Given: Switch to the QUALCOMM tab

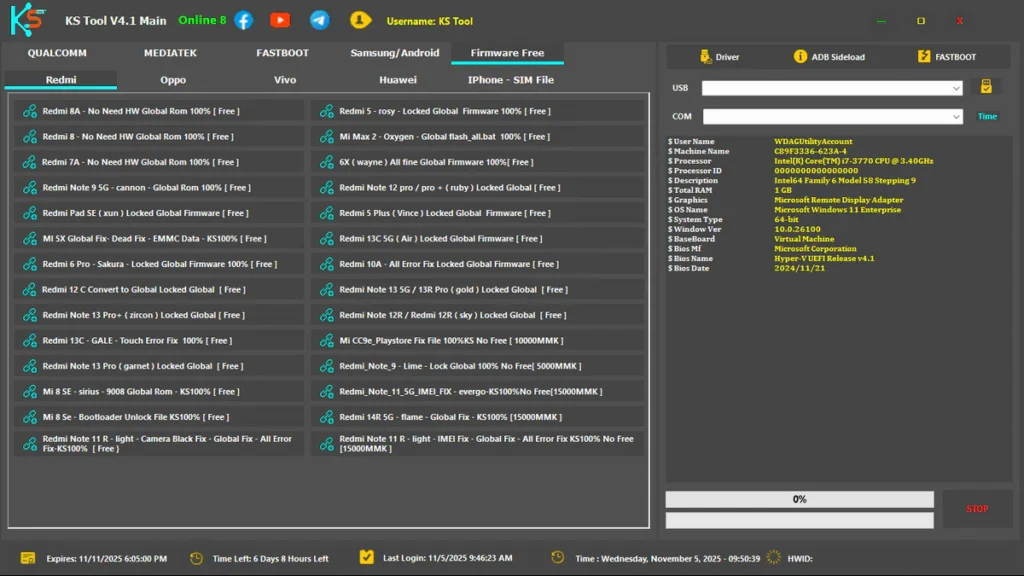Looking at the screenshot, I should pos(57,53).
